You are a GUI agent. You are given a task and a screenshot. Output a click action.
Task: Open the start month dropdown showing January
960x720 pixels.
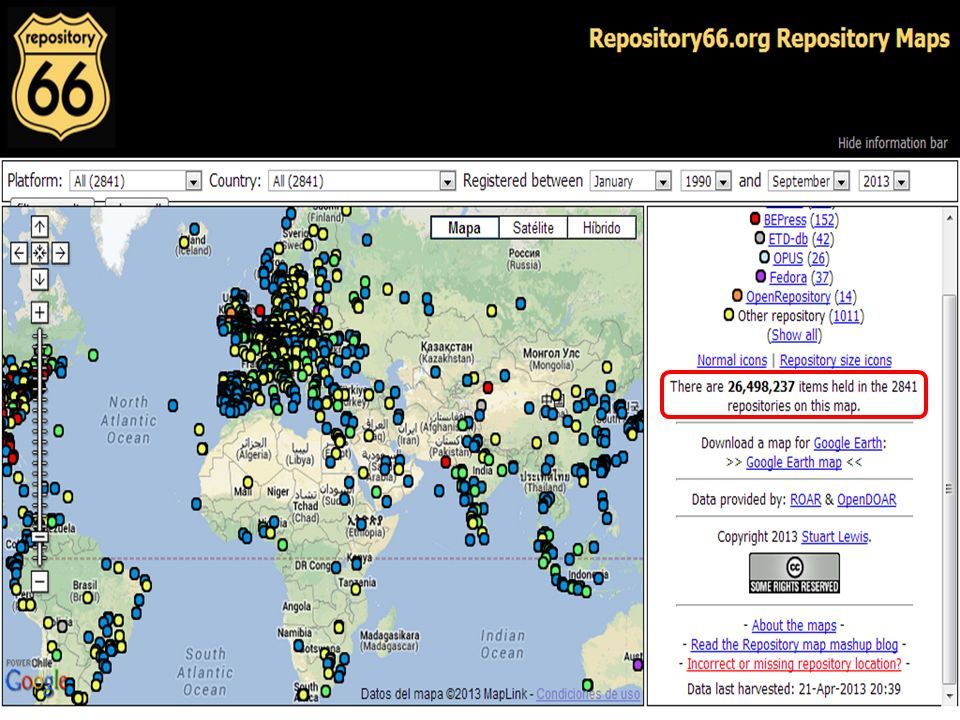tap(630, 181)
